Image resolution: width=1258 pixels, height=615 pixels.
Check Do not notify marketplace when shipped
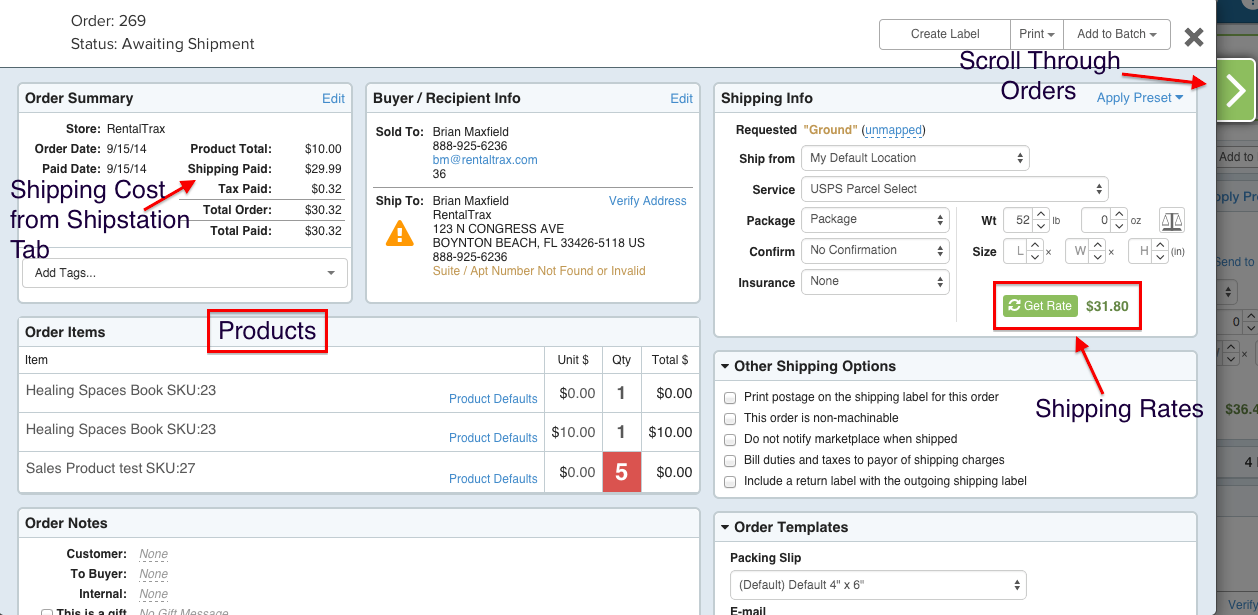[730, 440]
